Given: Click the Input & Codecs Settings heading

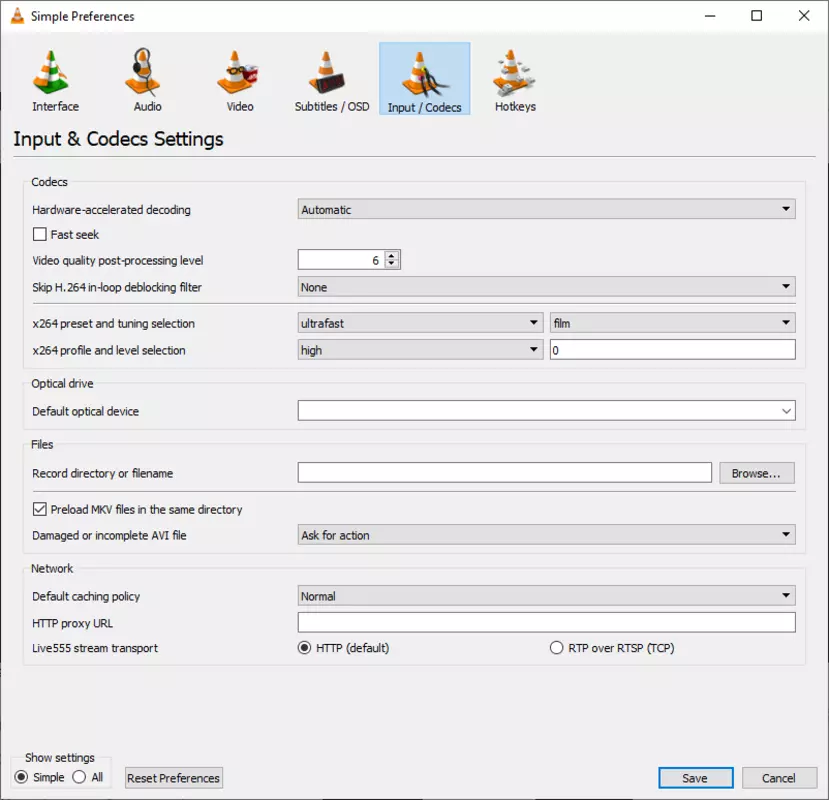Looking at the screenshot, I should (118, 139).
